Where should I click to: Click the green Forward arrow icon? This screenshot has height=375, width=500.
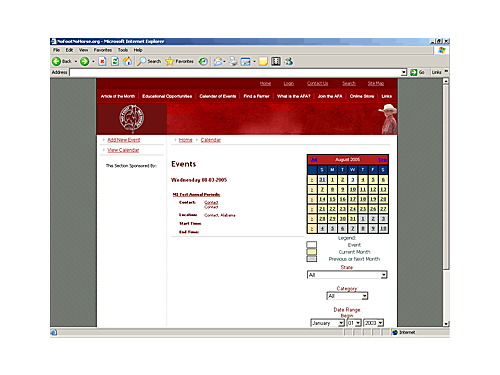coord(85,61)
